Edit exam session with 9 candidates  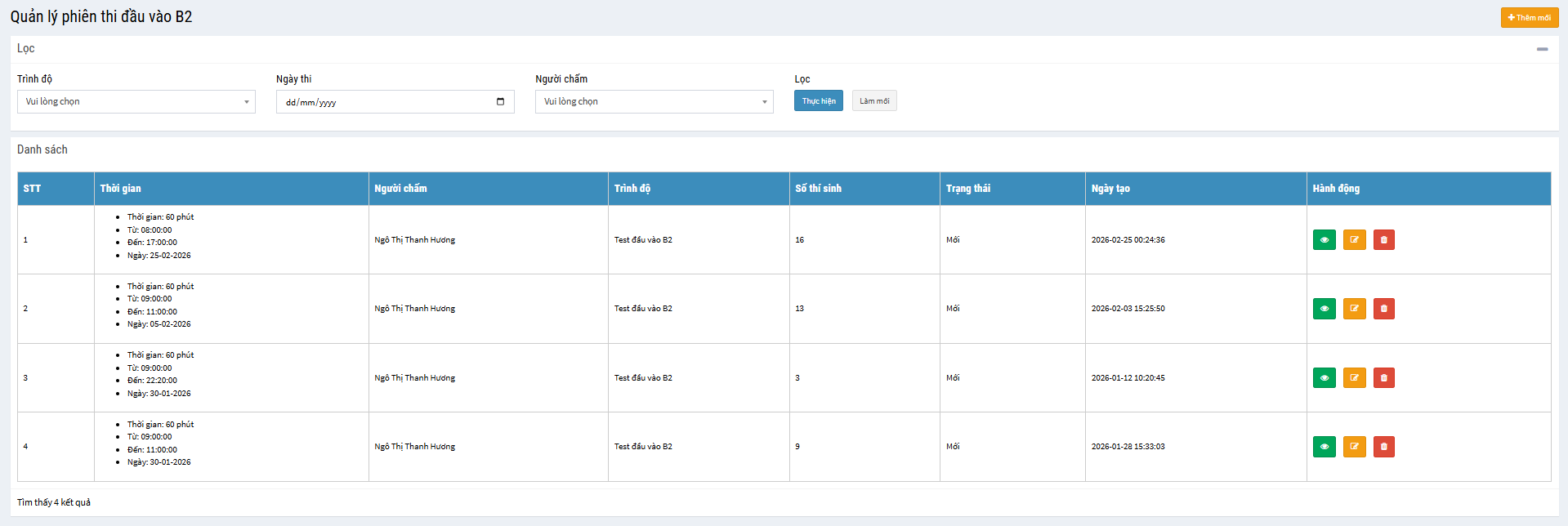click(1354, 447)
